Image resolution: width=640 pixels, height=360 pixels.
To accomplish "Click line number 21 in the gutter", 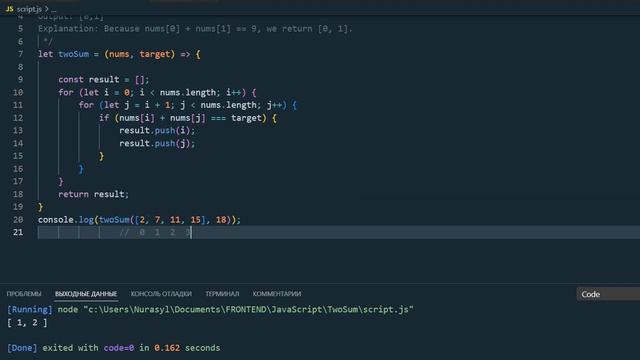I will [18, 232].
